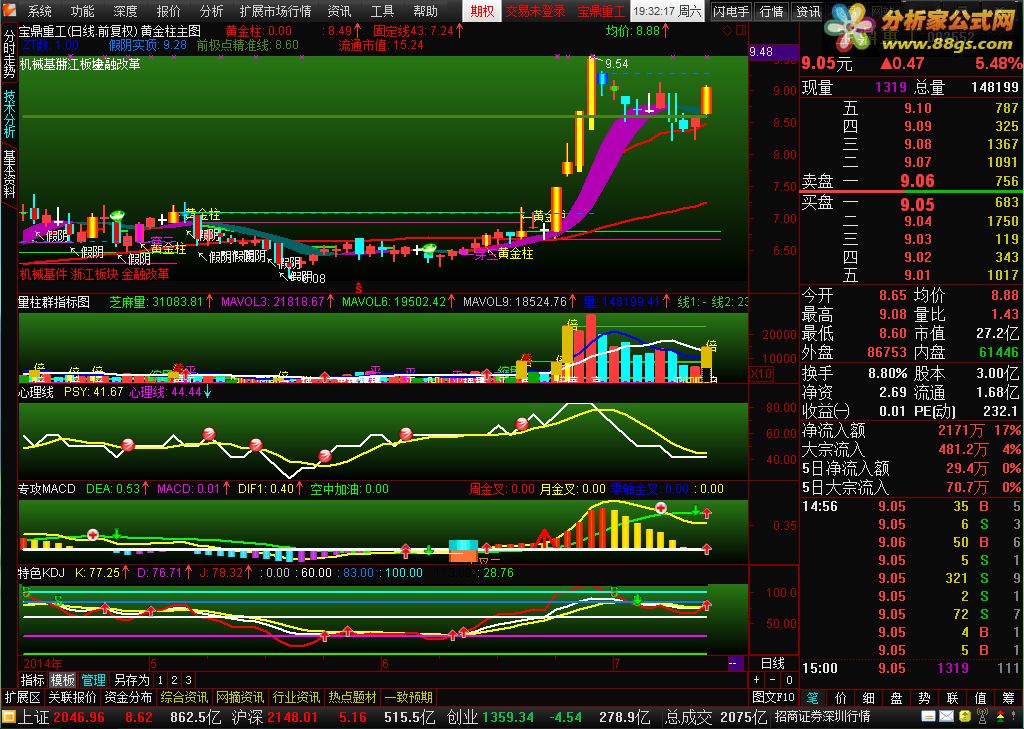Reset chart zoom with 0 button
The image size is (1024, 729).
coord(790,680)
